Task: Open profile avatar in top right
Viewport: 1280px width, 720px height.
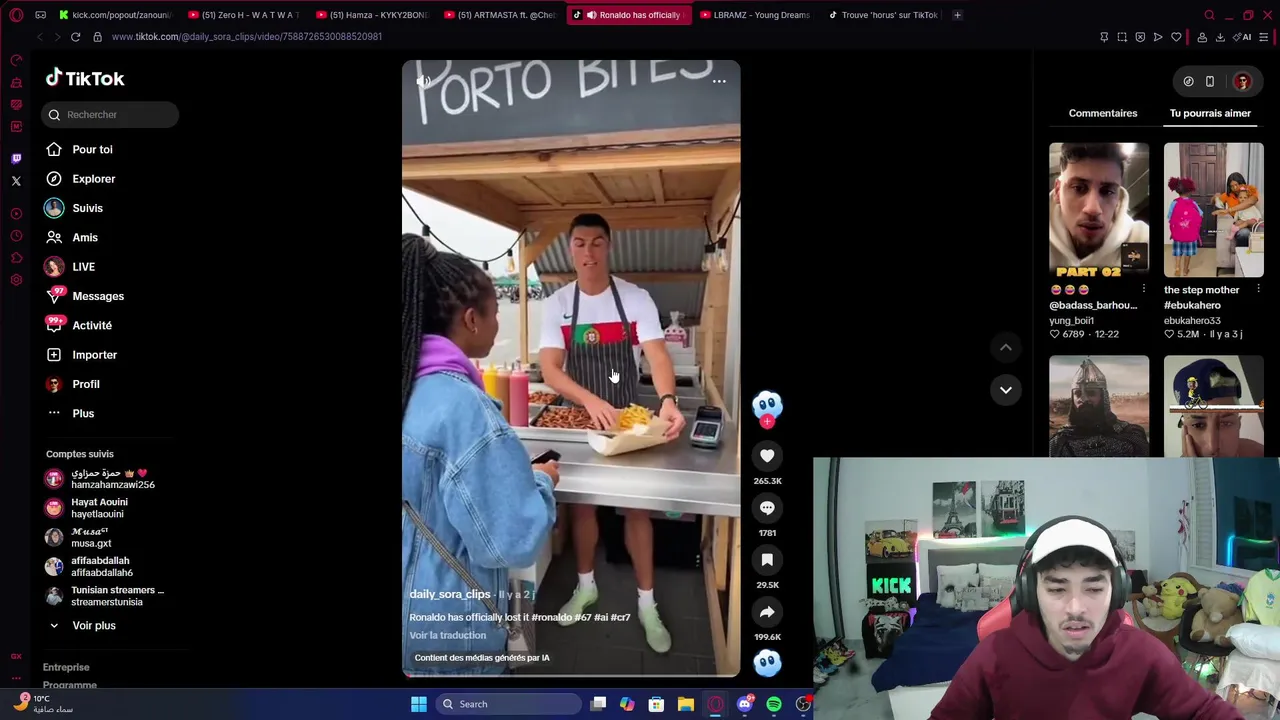Action: 1242,81
